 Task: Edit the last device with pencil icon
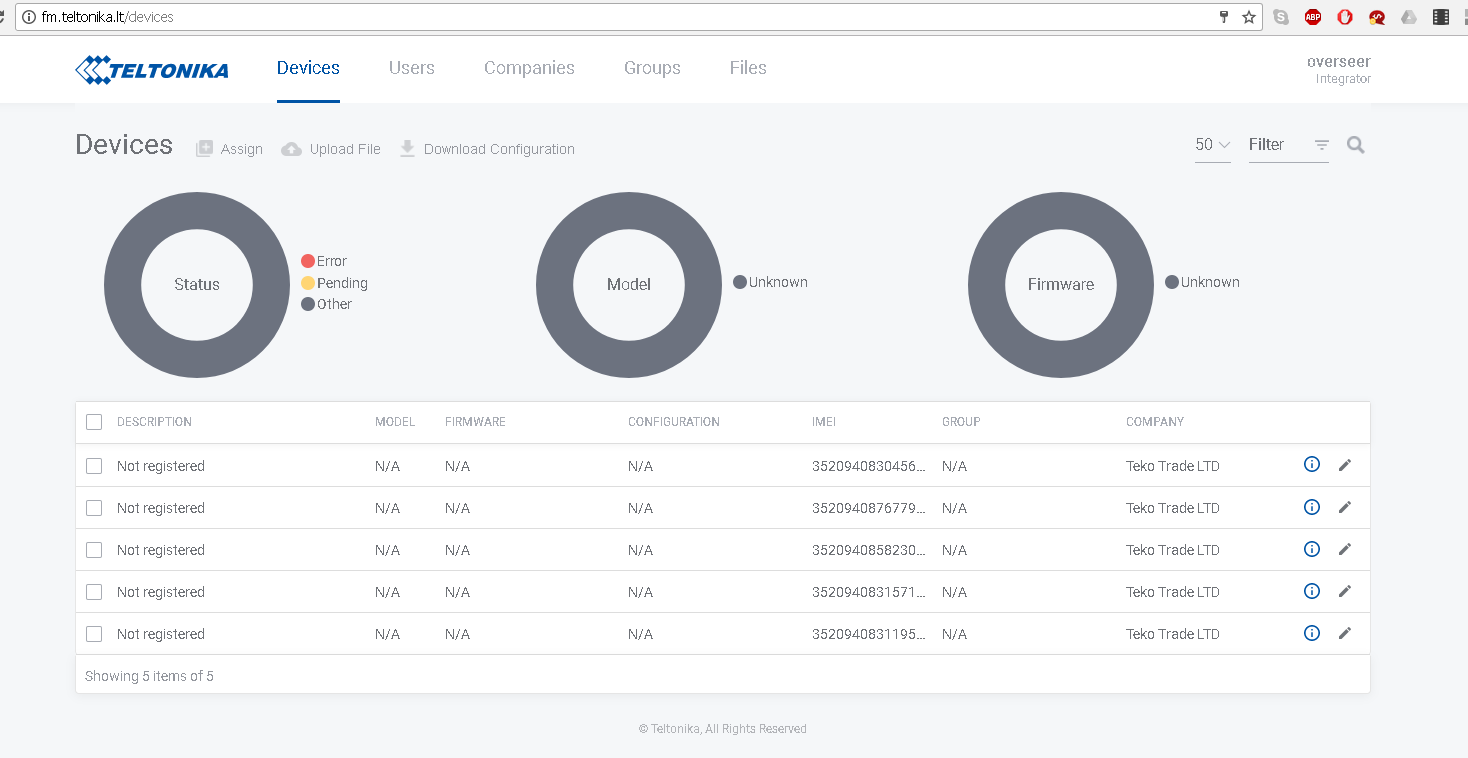tap(1345, 633)
